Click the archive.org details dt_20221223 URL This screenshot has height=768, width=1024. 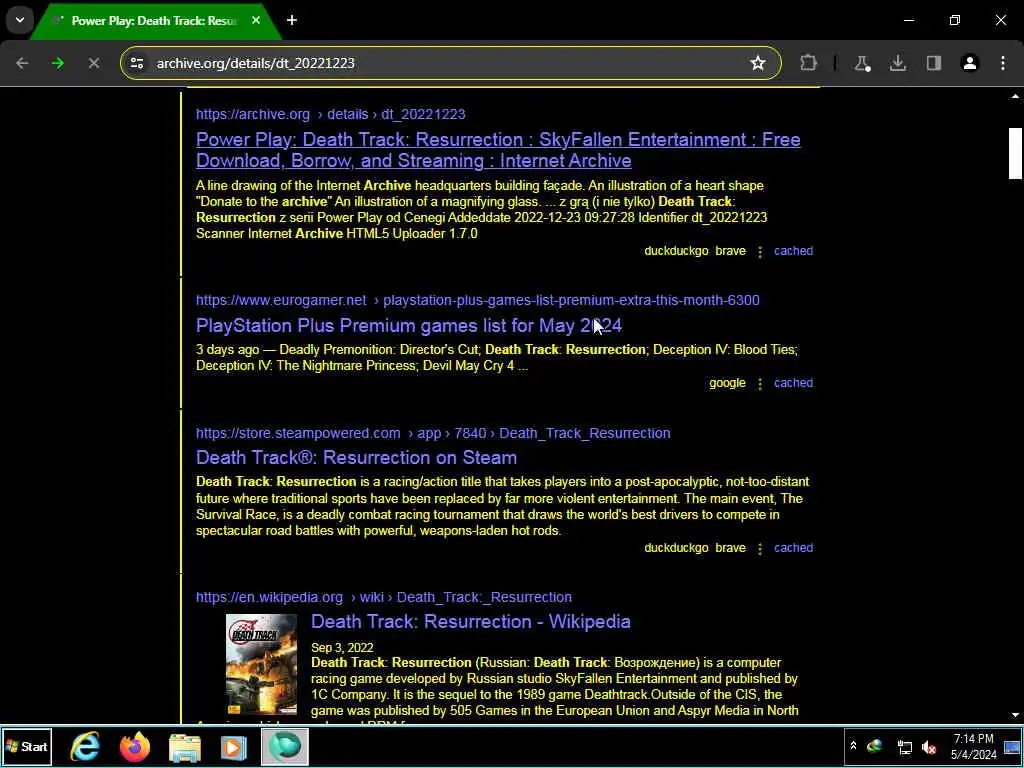coord(330,114)
